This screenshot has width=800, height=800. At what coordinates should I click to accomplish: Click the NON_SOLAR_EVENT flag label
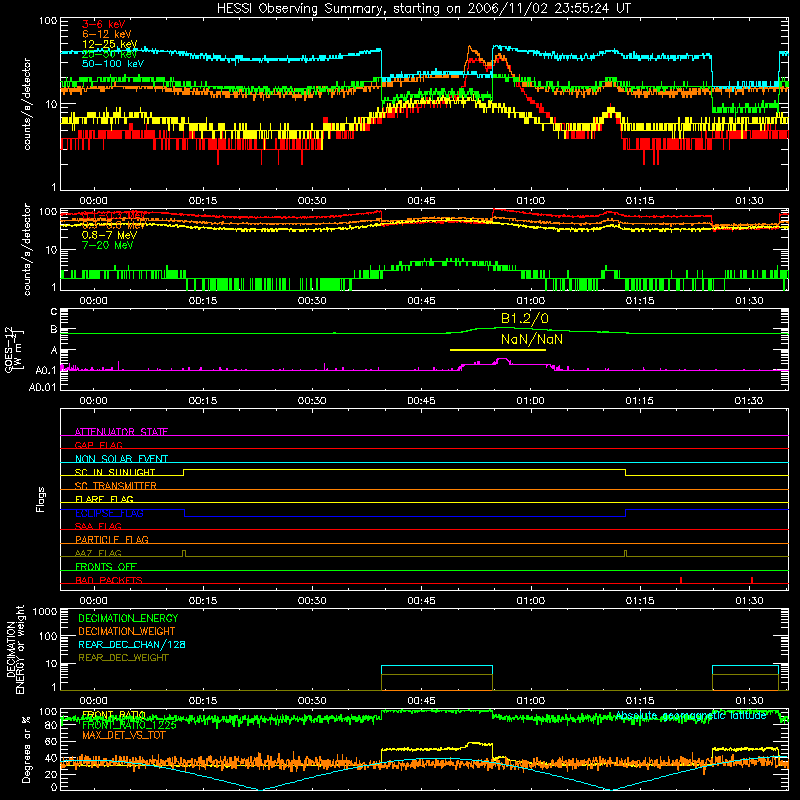coord(121,459)
